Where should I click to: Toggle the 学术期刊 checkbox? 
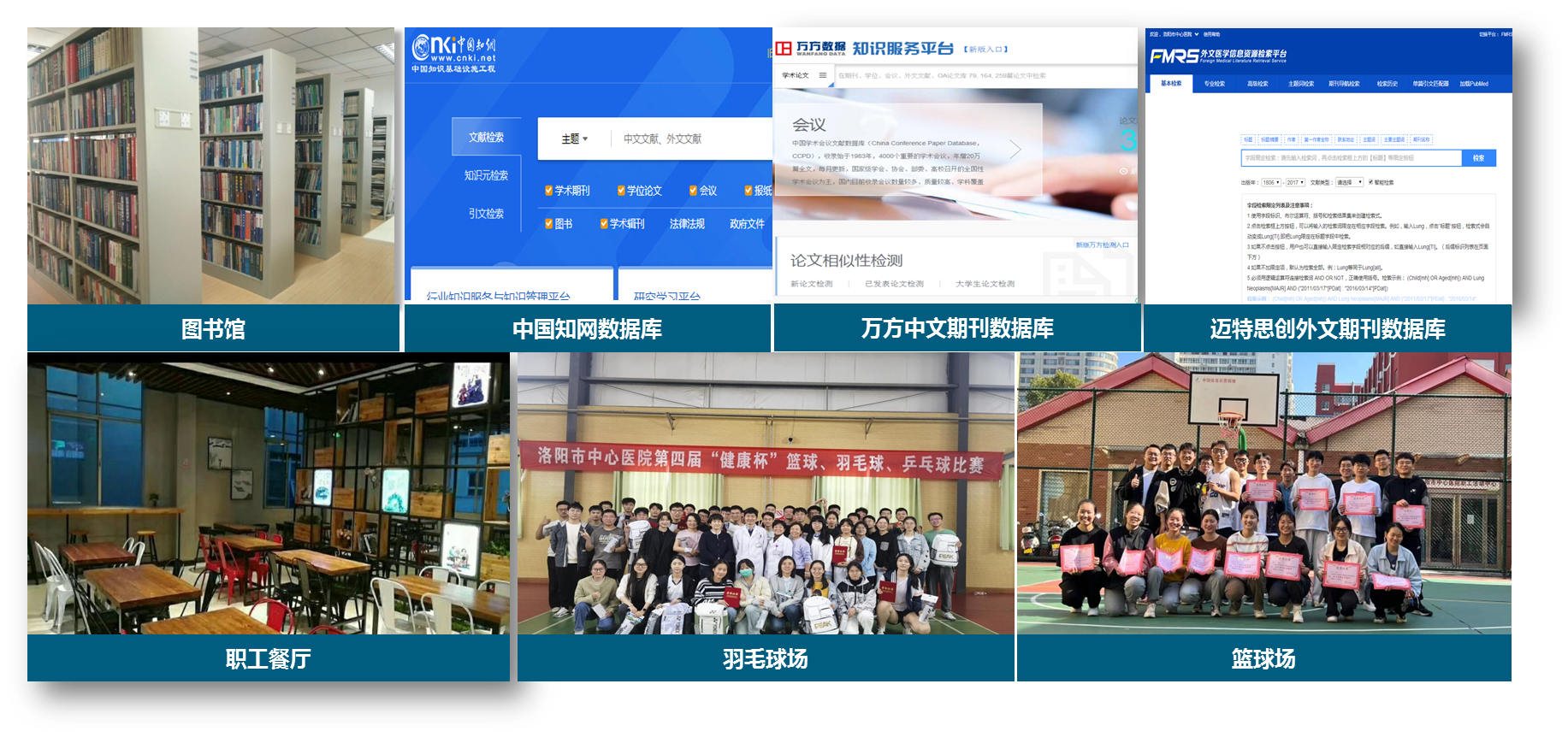[x=548, y=191]
